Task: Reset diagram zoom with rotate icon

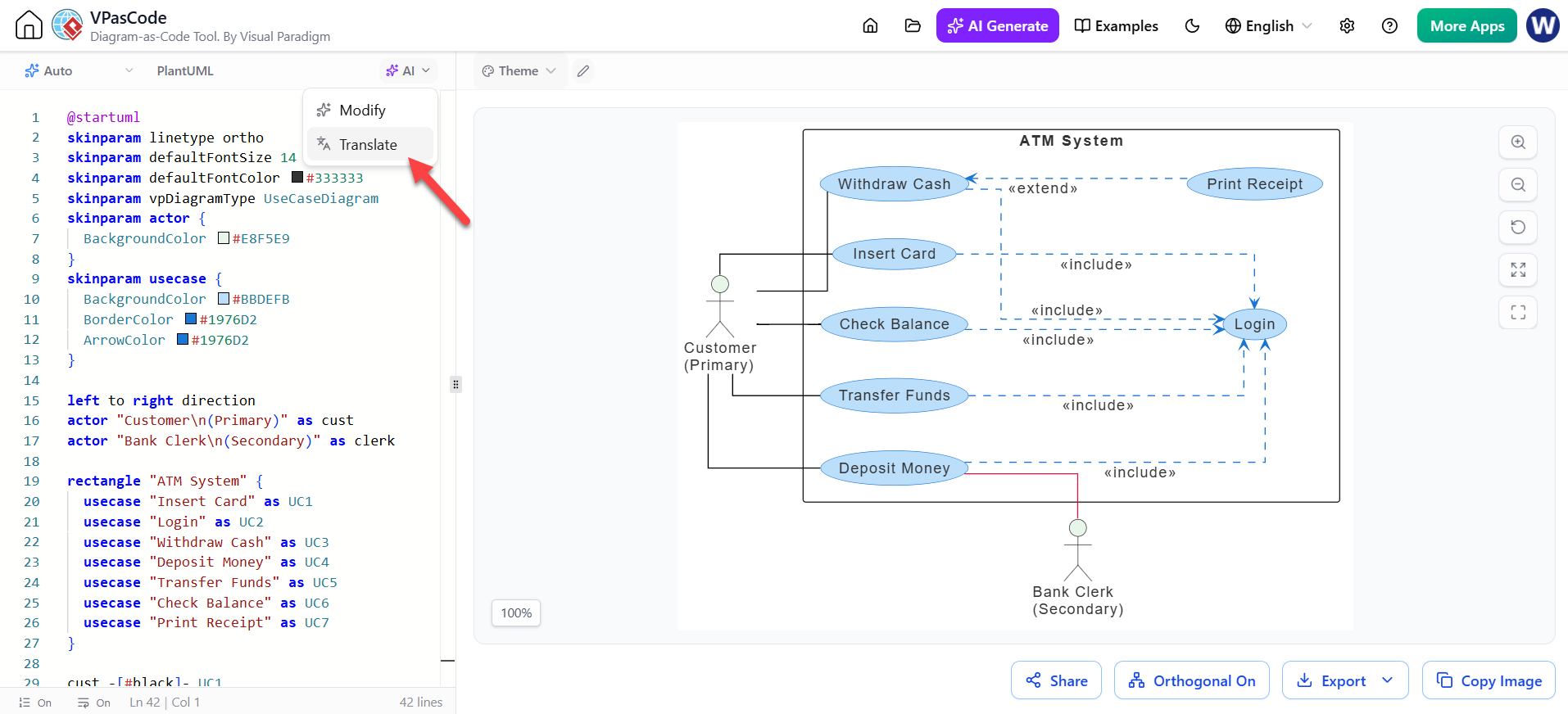Action: pos(1518,227)
